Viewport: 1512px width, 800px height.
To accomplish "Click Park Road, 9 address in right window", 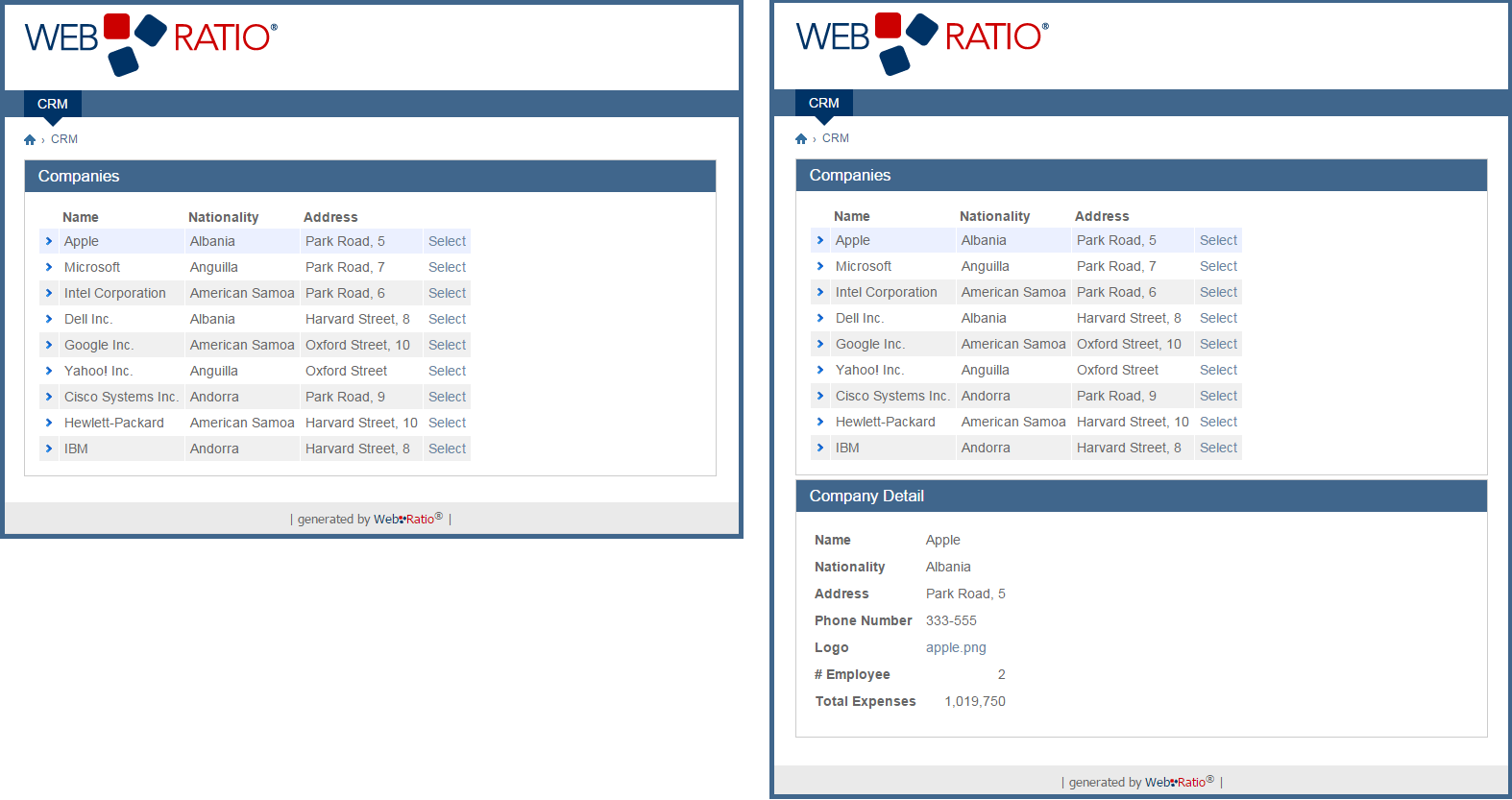I will pos(1116,396).
